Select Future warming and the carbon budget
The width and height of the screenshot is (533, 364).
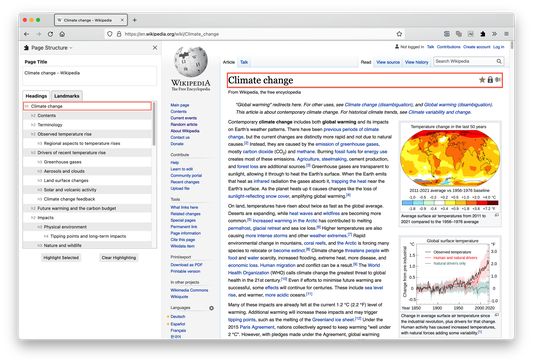tap(87, 208)
